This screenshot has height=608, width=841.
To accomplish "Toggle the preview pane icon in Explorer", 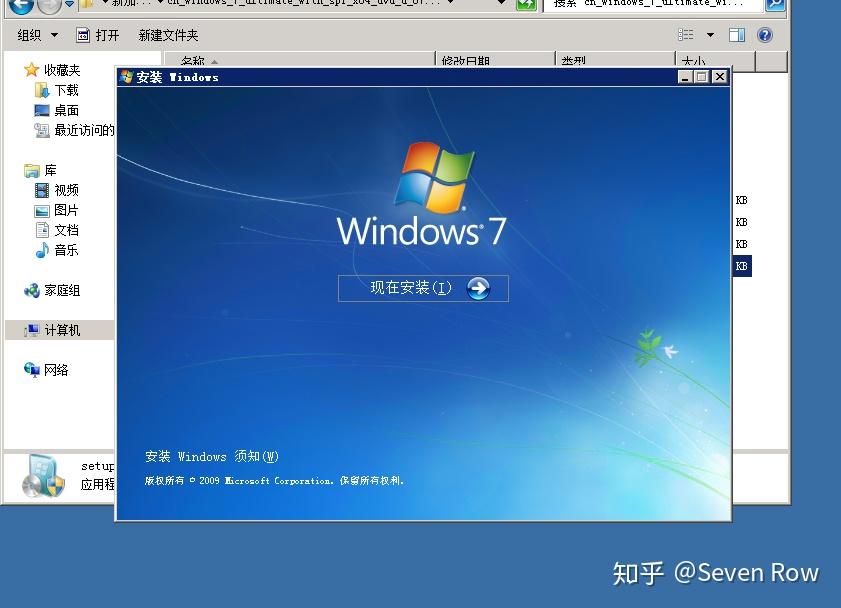I will click(737, 35).
